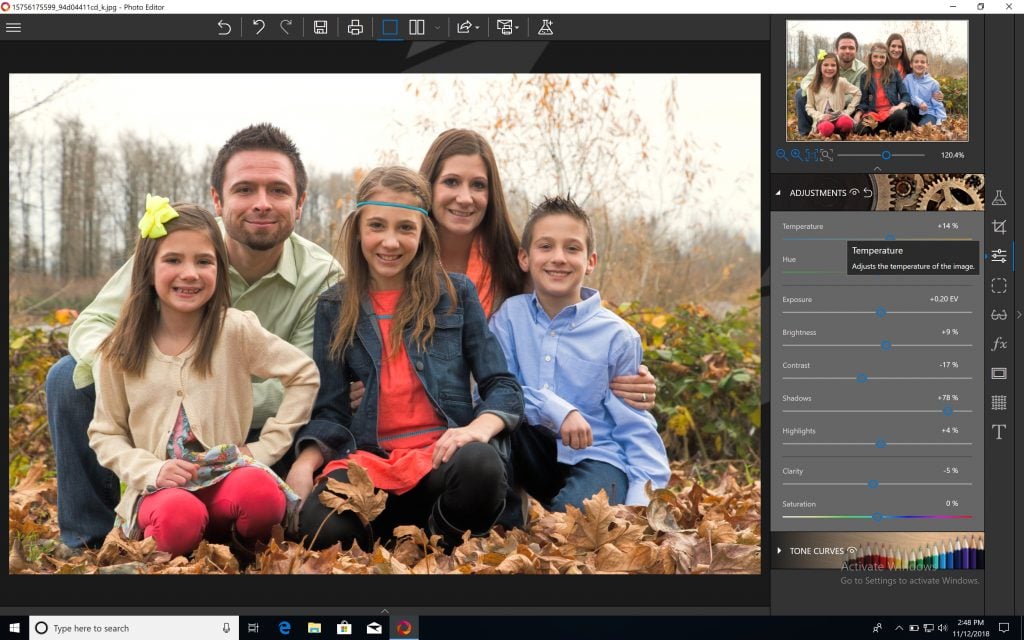Open the taskbar clock and date
Screen dimensions: 1024x640
click(x=970, y=628)
